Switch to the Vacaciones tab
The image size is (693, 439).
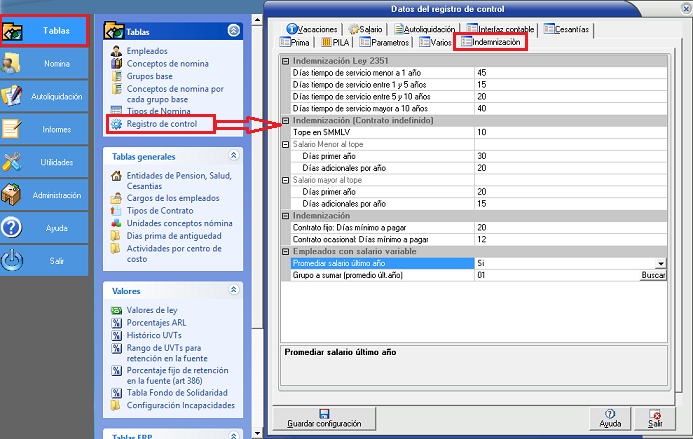(x=294, y=29)
